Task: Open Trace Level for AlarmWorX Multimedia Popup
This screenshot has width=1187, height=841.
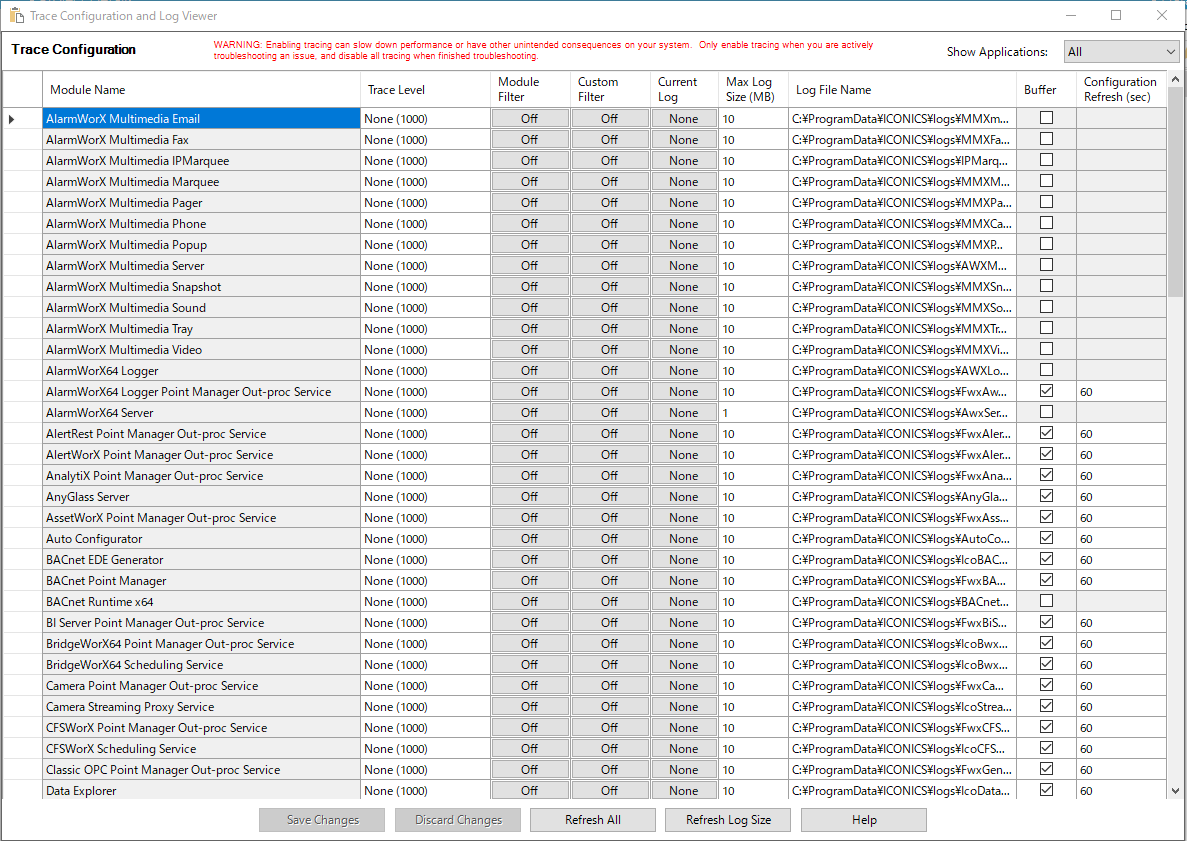Action: tap(425, 245)
